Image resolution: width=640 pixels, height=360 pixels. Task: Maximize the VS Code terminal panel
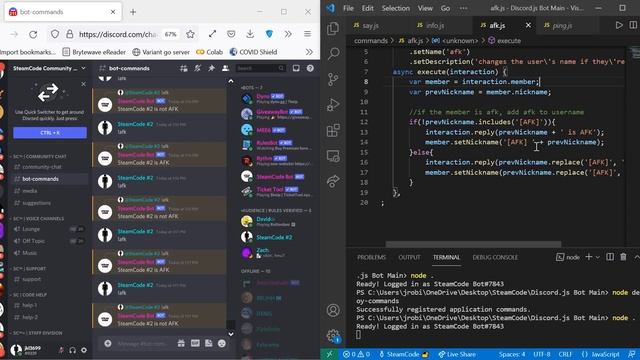coord(637,257)
